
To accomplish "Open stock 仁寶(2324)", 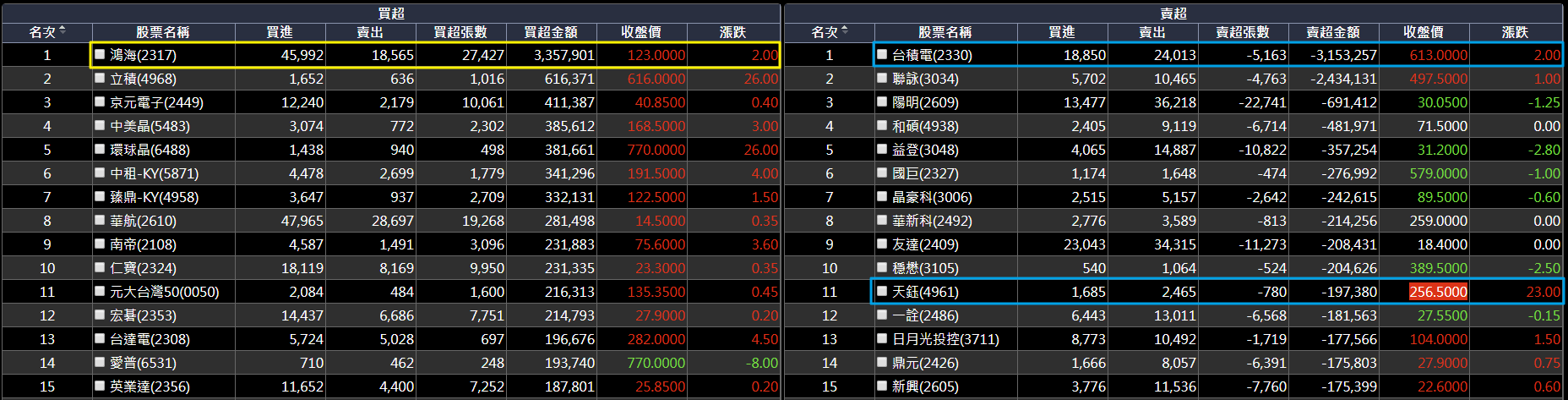I will point(143,268).
